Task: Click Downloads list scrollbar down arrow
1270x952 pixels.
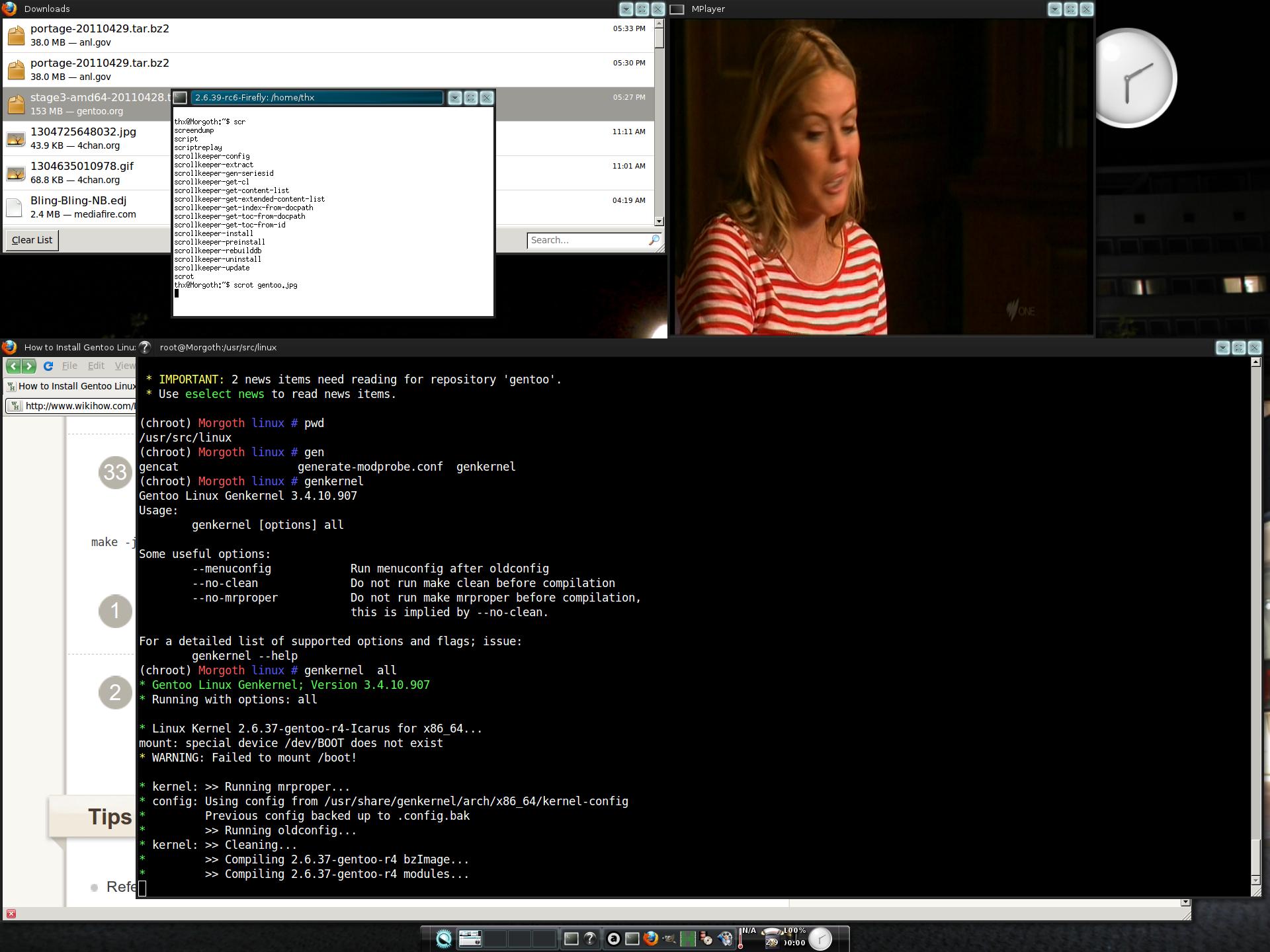Action: coord(659,221)
